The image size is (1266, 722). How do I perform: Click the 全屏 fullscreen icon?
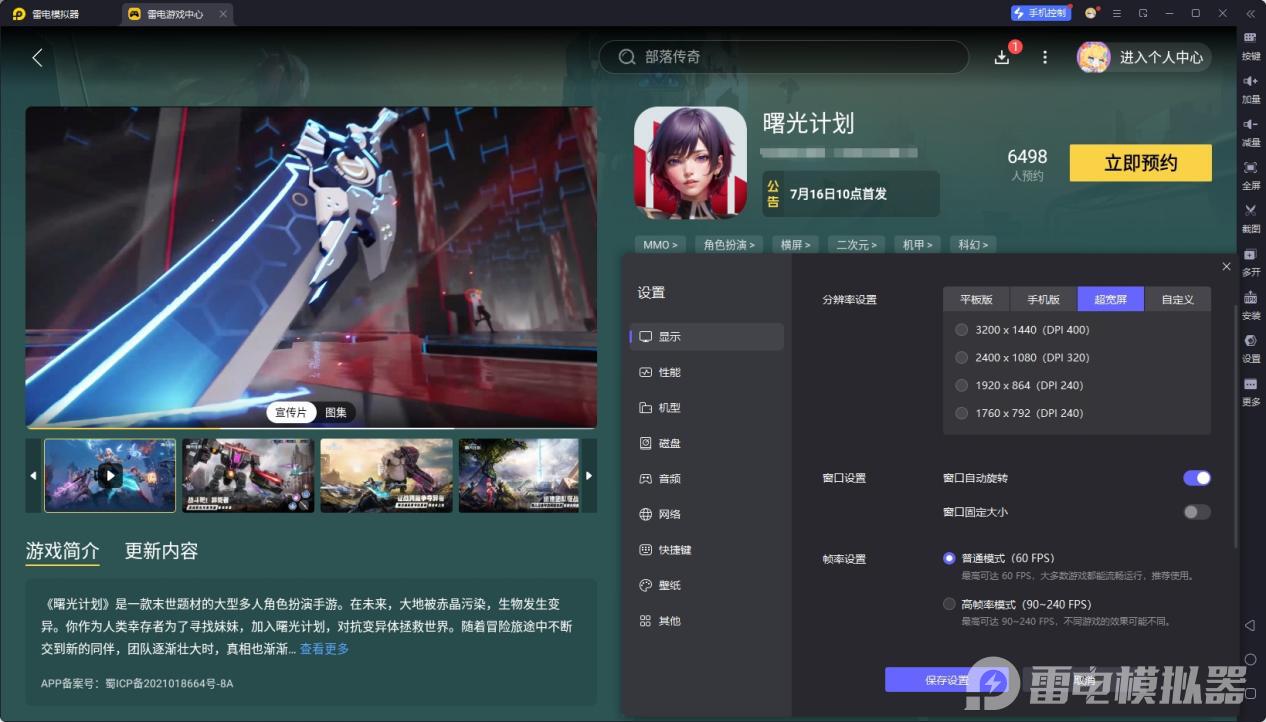click(x=1250, y=174)
